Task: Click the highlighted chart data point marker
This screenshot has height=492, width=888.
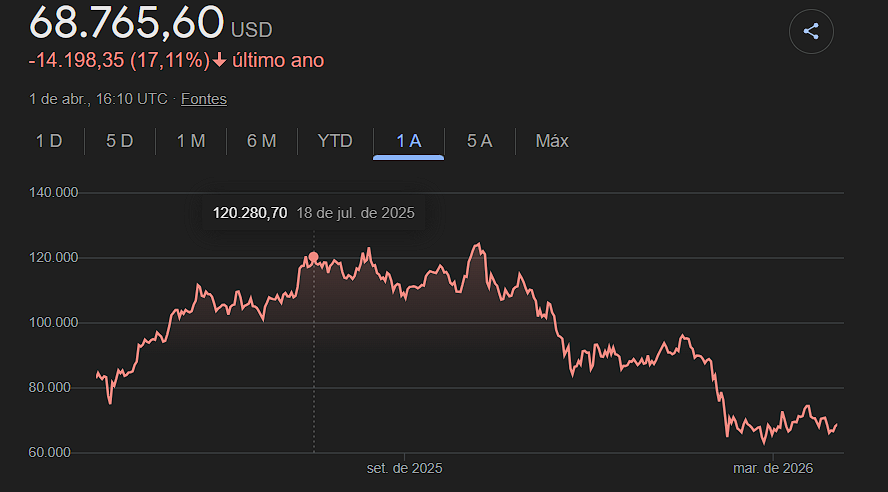Action: pos(314,257)
